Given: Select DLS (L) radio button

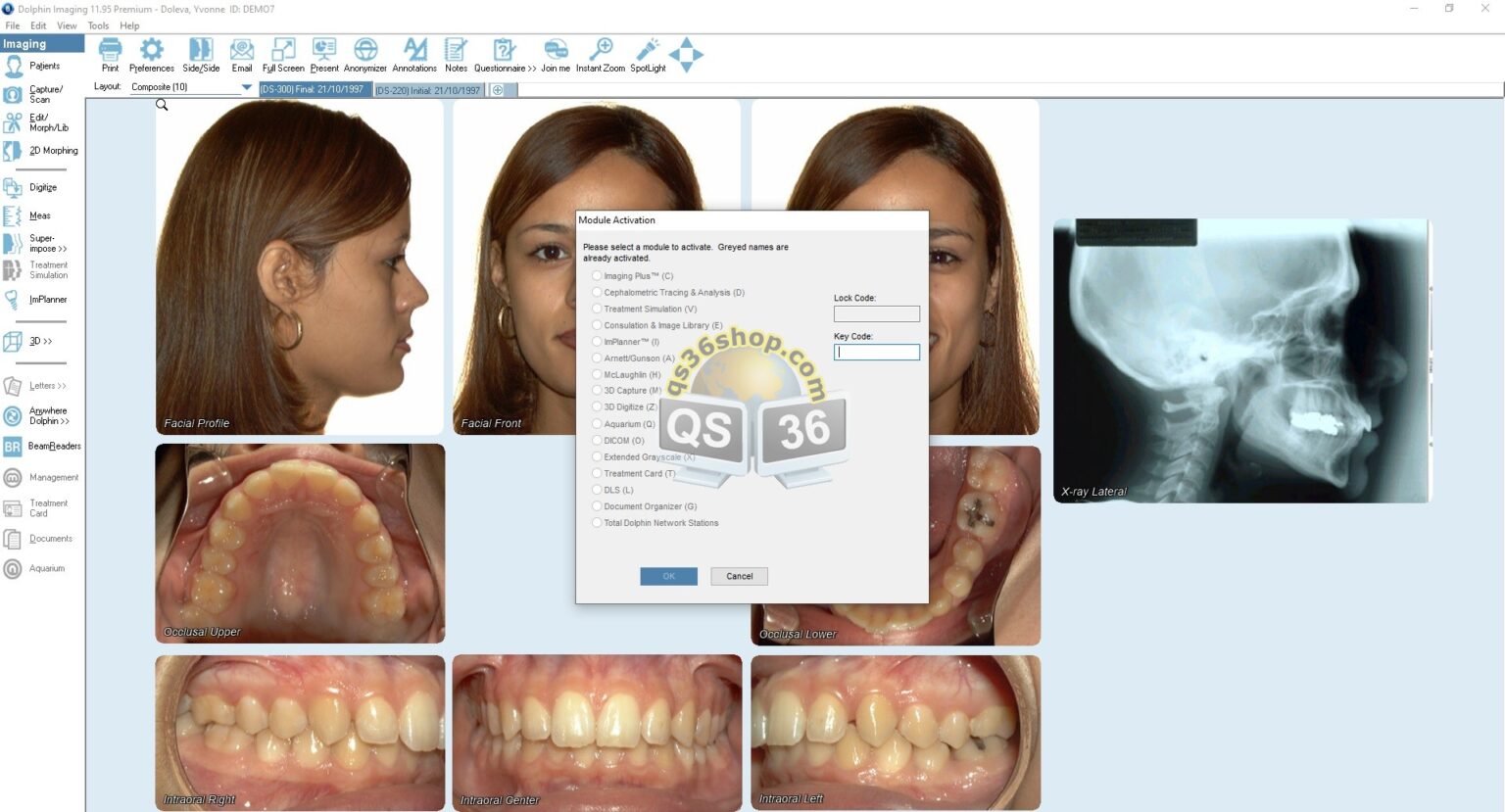Looking at the screenshot, I should [x=597, y=490].
